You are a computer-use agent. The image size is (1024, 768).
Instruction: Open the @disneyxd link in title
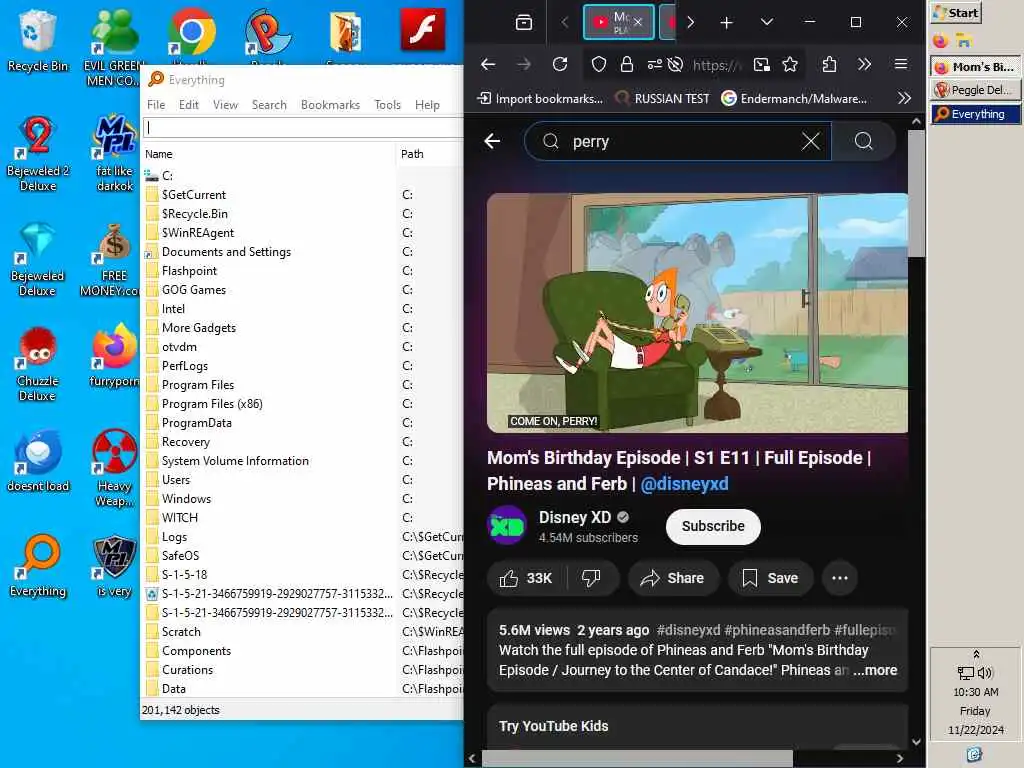pyautogui.click(x=684, y=484)
